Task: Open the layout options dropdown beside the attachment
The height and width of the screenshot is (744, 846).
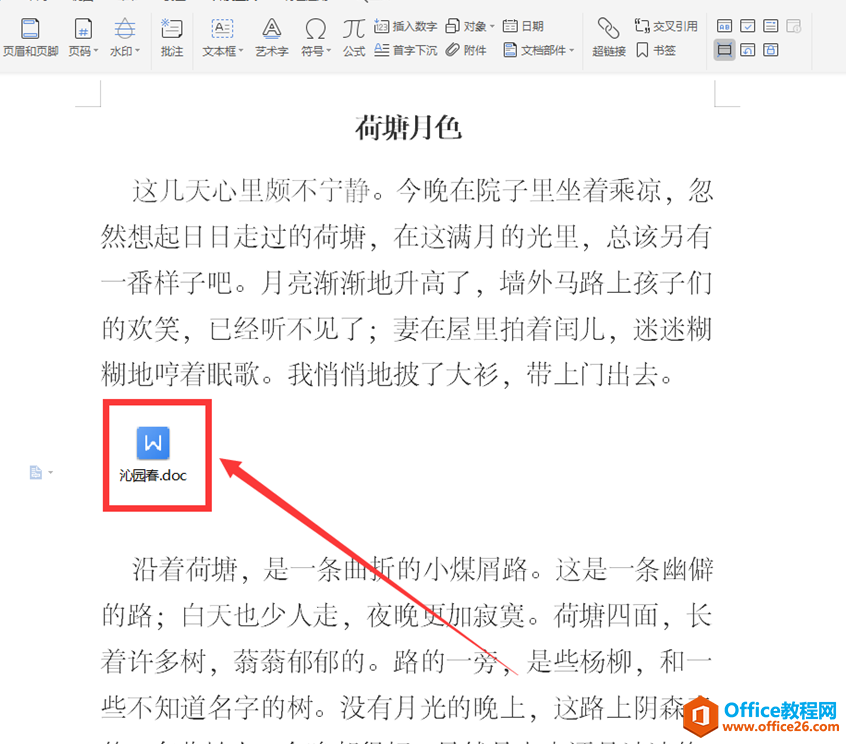Action: click(41, 473)
